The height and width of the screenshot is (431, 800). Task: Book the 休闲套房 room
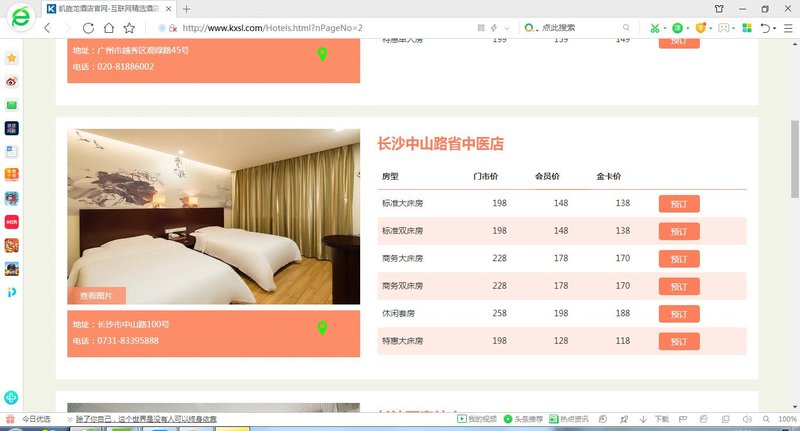click(x=679, y=314)
